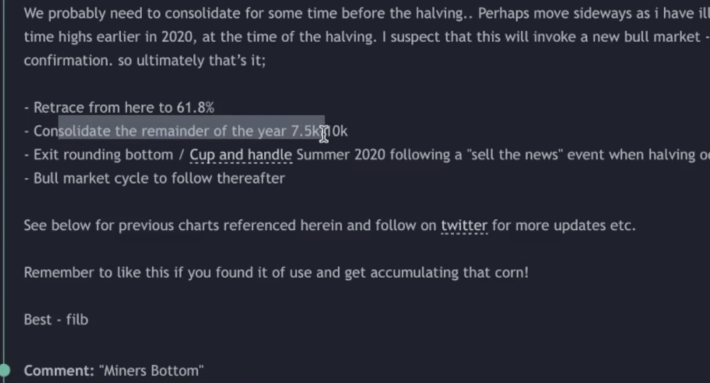Click the "Bull market cycle to follow thereafter" bullet
This screenshot has height=383, width=710.
154,178
